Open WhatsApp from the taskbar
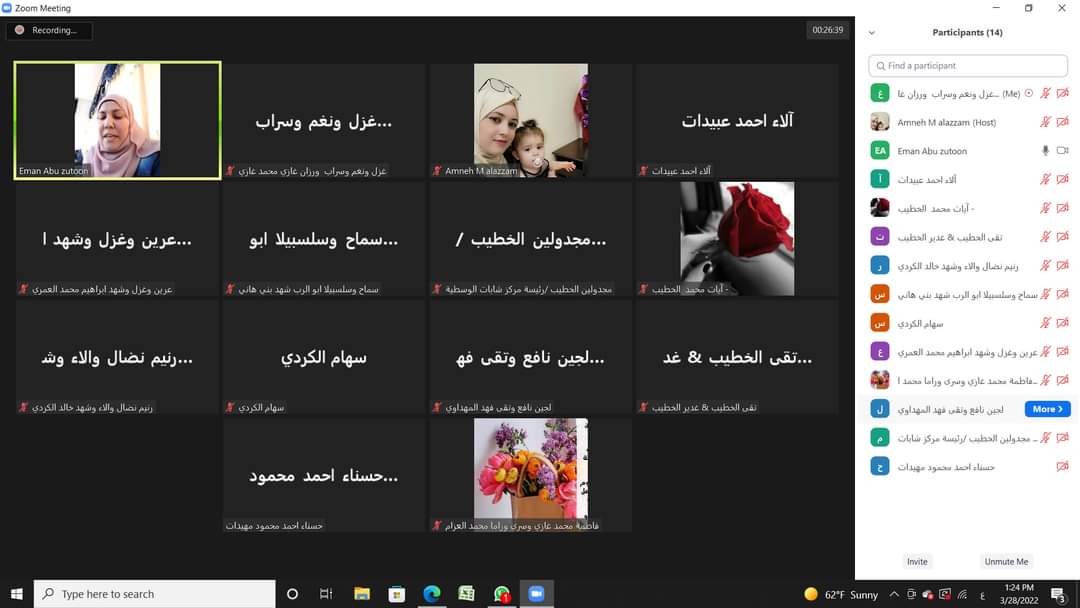This screenshot has height=608, width=1080. (x=501, y=594)
